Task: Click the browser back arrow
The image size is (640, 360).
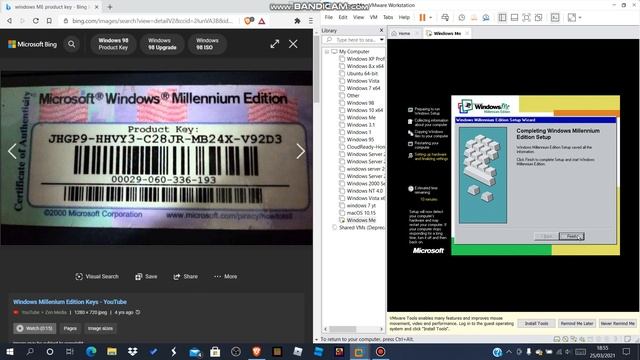Action: [x=9, y=21]
